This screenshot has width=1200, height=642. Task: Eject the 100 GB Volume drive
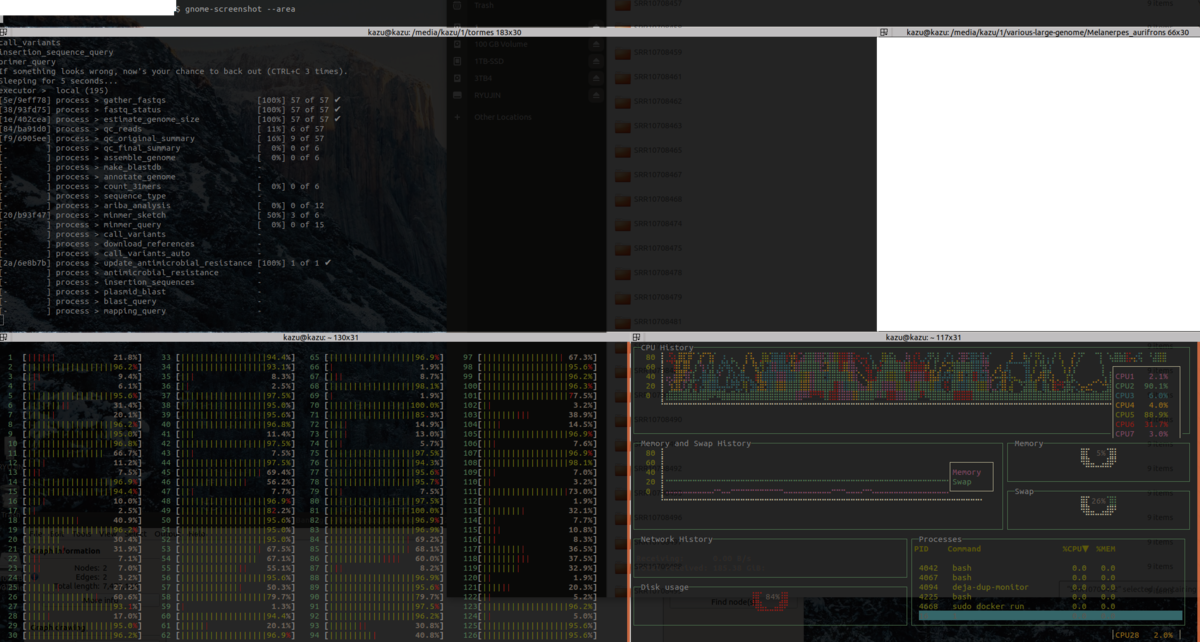pos(596,44)
